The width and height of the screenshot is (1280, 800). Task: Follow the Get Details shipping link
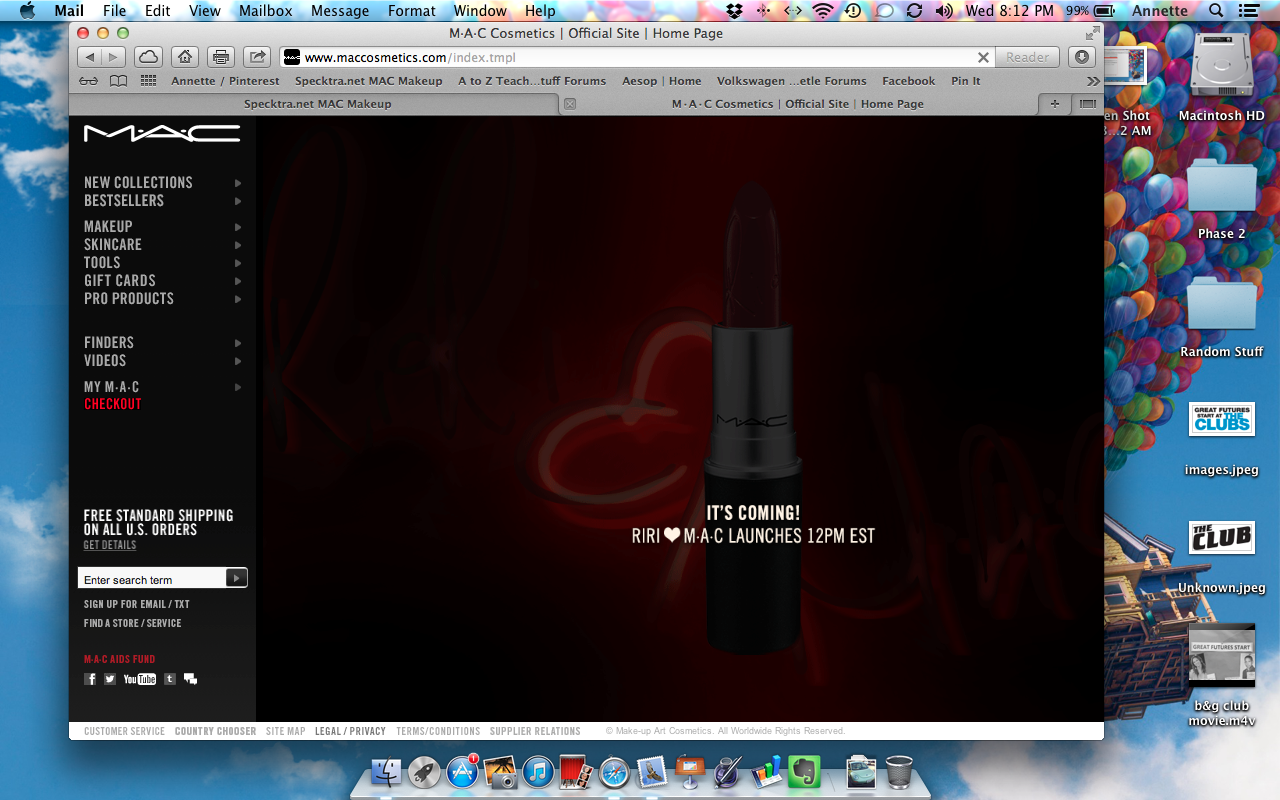tap(110, 545)
